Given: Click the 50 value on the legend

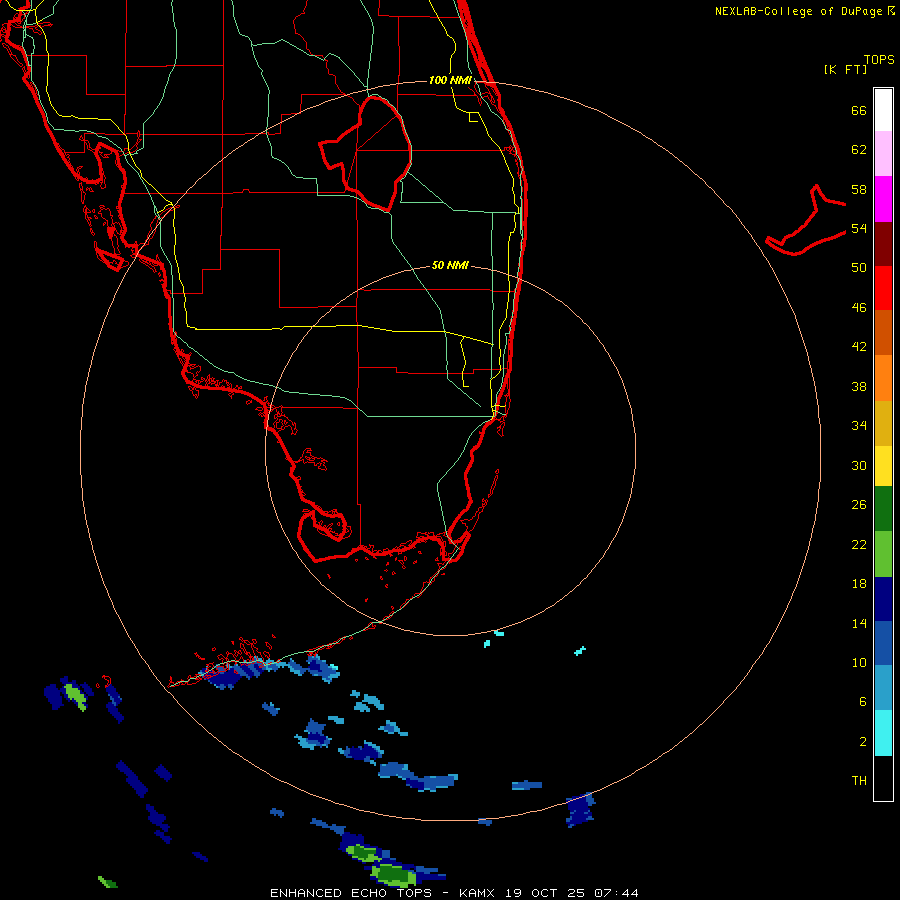Looking at the screenshot, I should coord(859,268).
